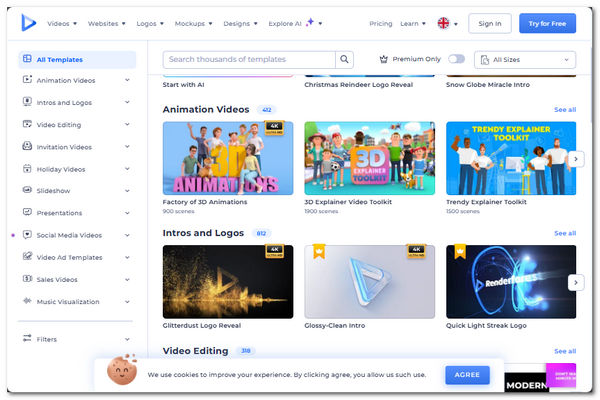Image resolution: width=600 pixels, height=400 pixels.
Task: Click the Video Editing sidebar icon
Action: point(26,125)
